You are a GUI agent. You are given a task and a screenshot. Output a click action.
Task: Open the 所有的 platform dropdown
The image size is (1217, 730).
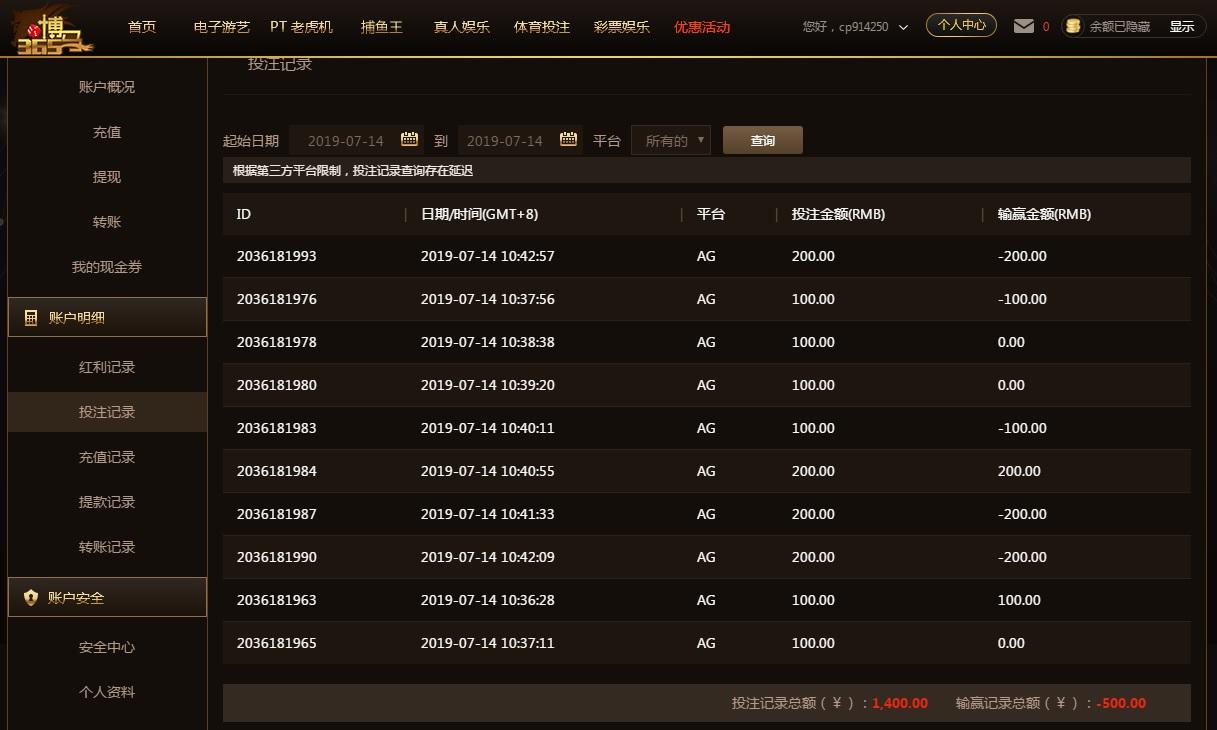pos(670,140)
